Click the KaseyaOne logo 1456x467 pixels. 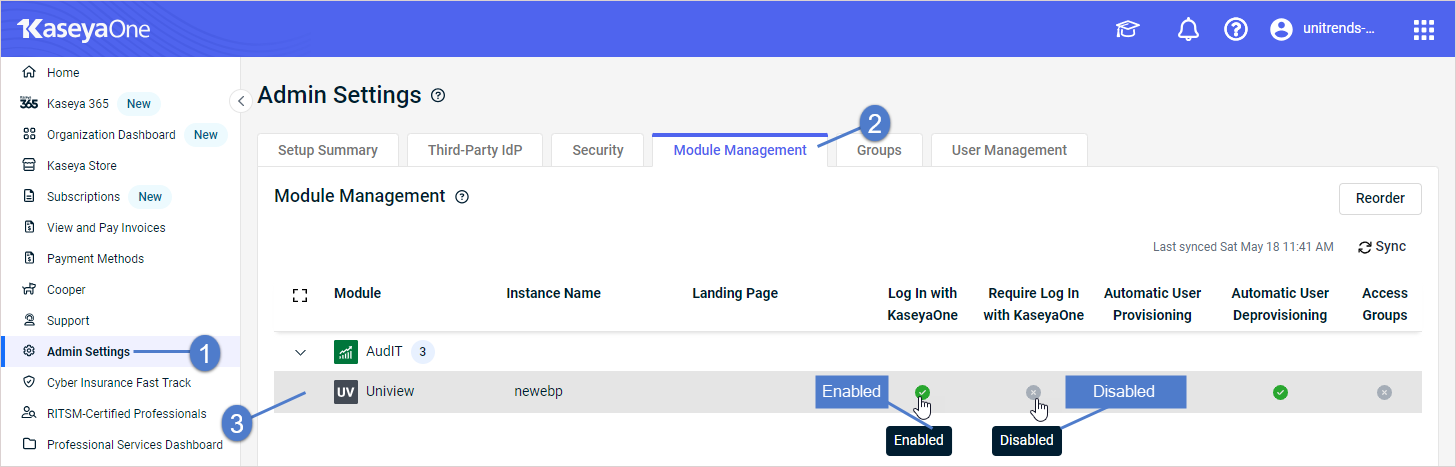[84, 29]
